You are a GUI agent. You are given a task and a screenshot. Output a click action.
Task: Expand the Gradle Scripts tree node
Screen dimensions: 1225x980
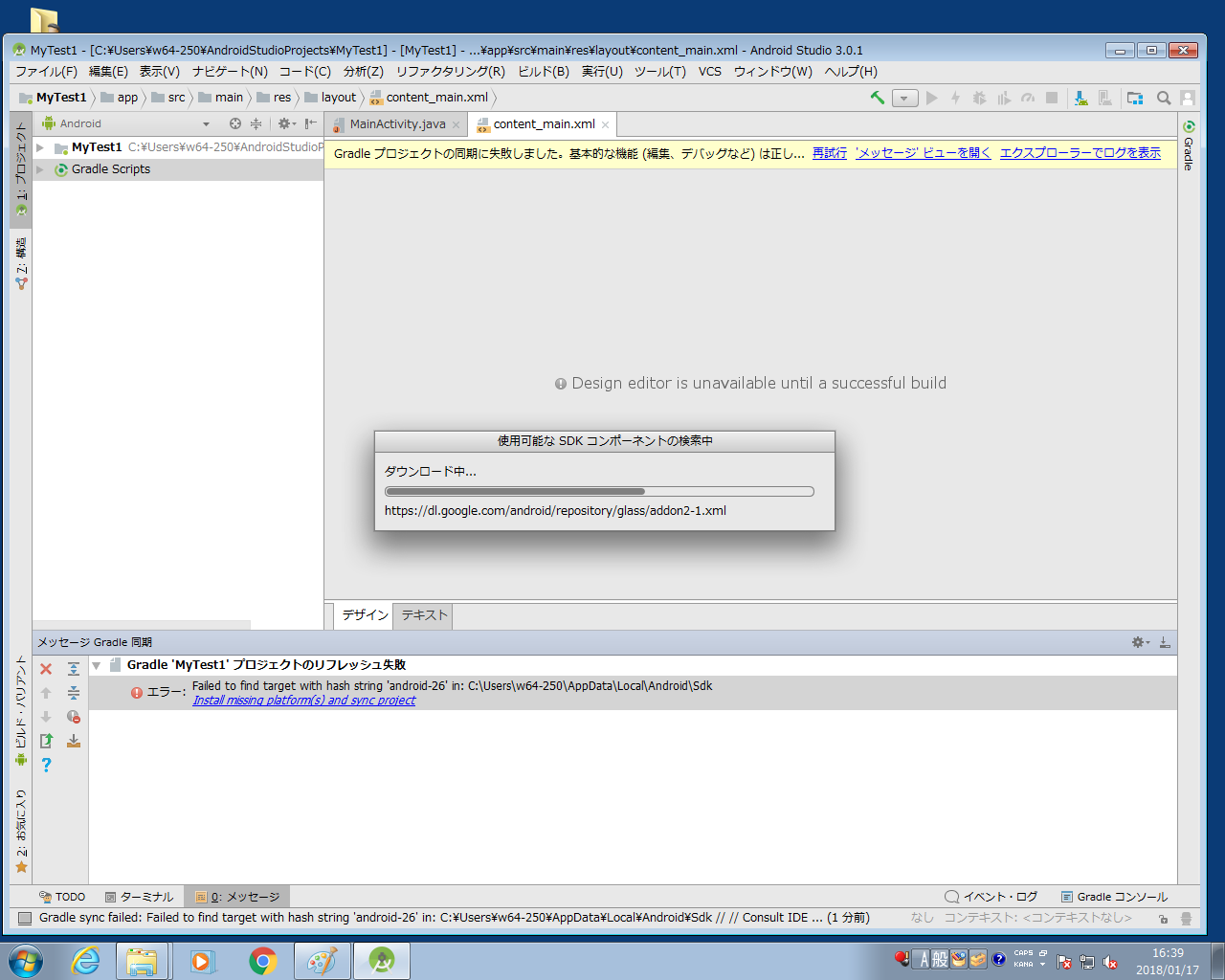tap(40, 169)
